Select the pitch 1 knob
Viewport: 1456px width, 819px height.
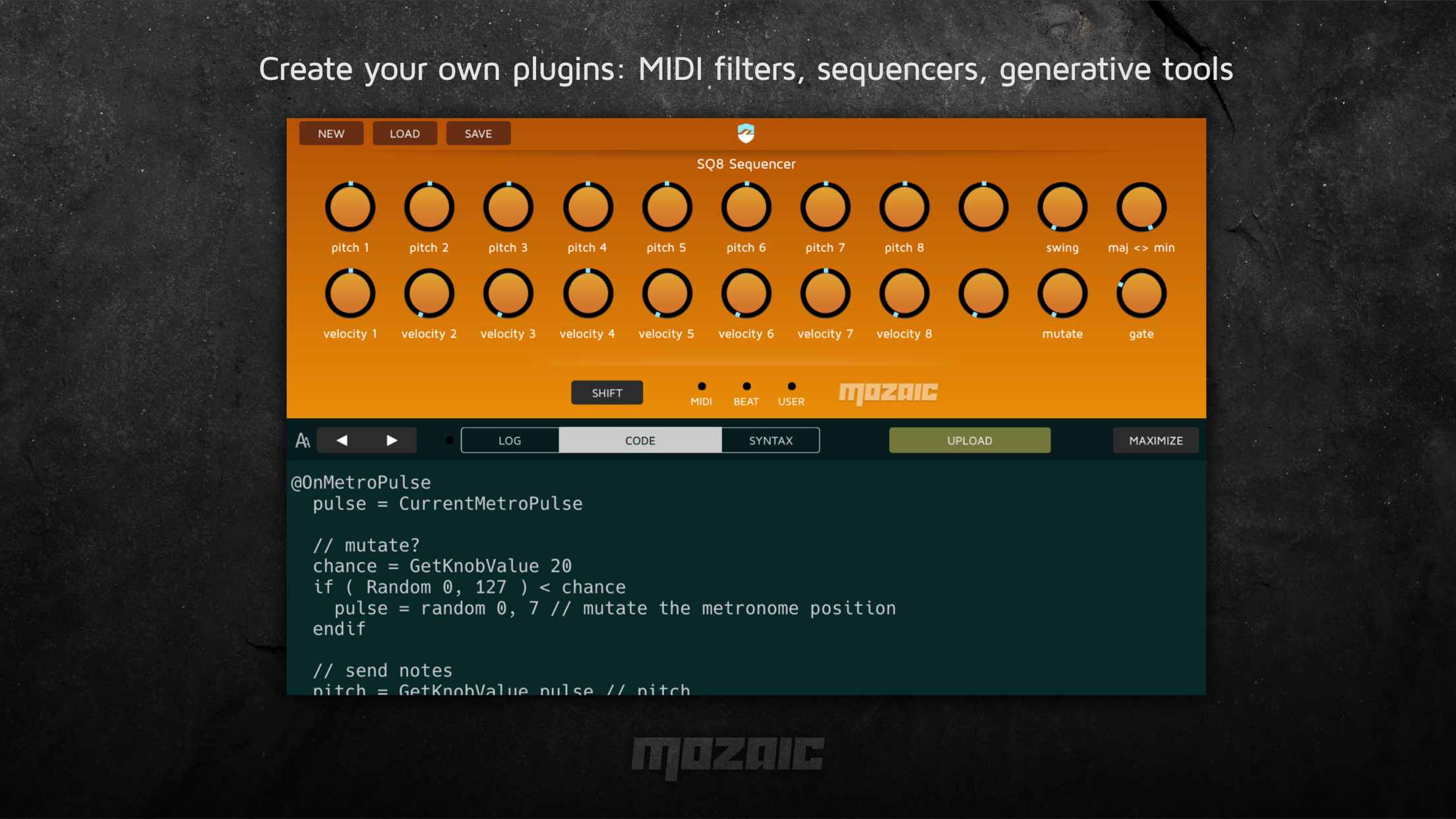[350, 206]
